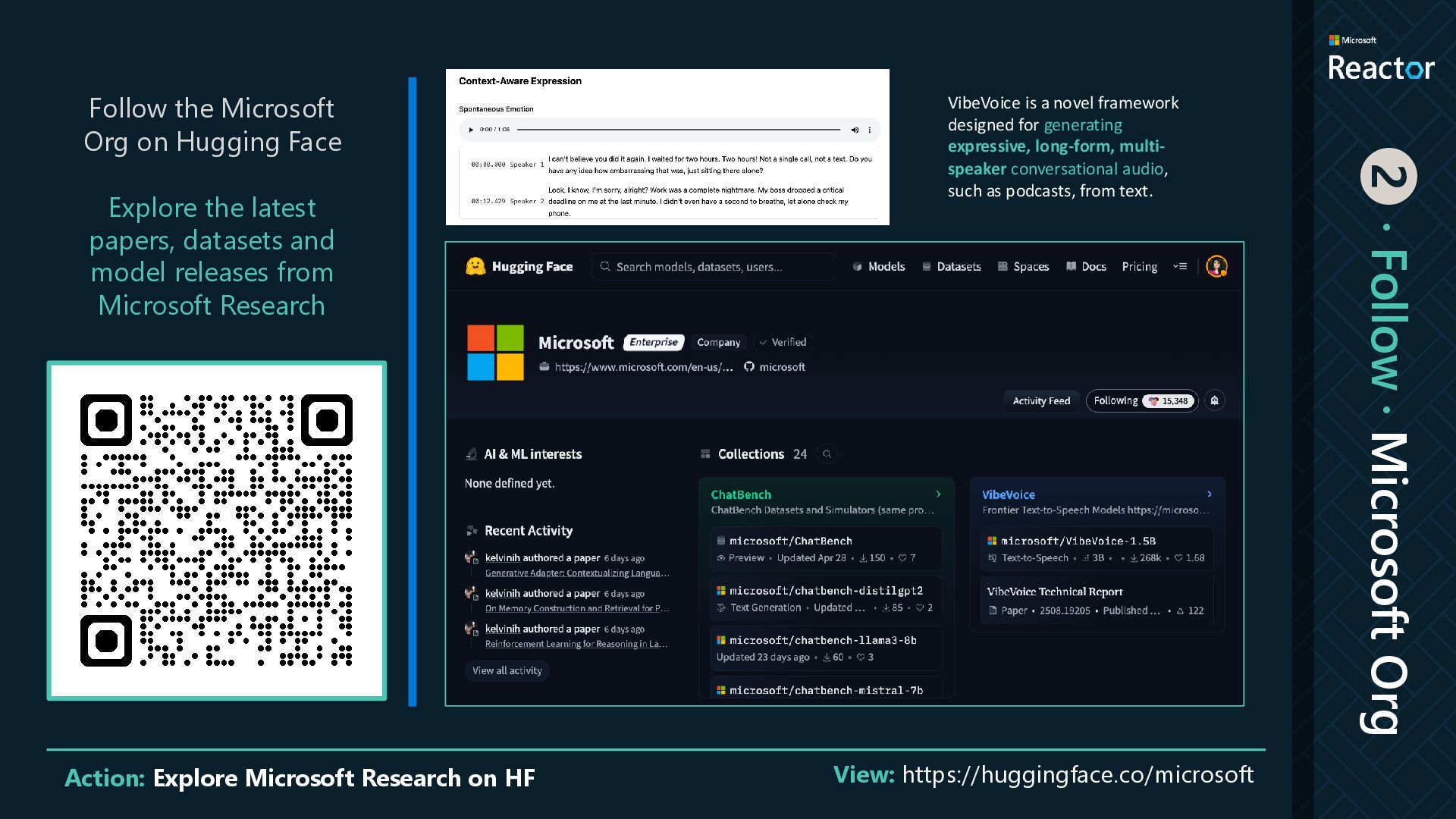Viewport: 1456px width, 819px height.
Task: Open the user profile avatar menu
Action: [1216, 266]
